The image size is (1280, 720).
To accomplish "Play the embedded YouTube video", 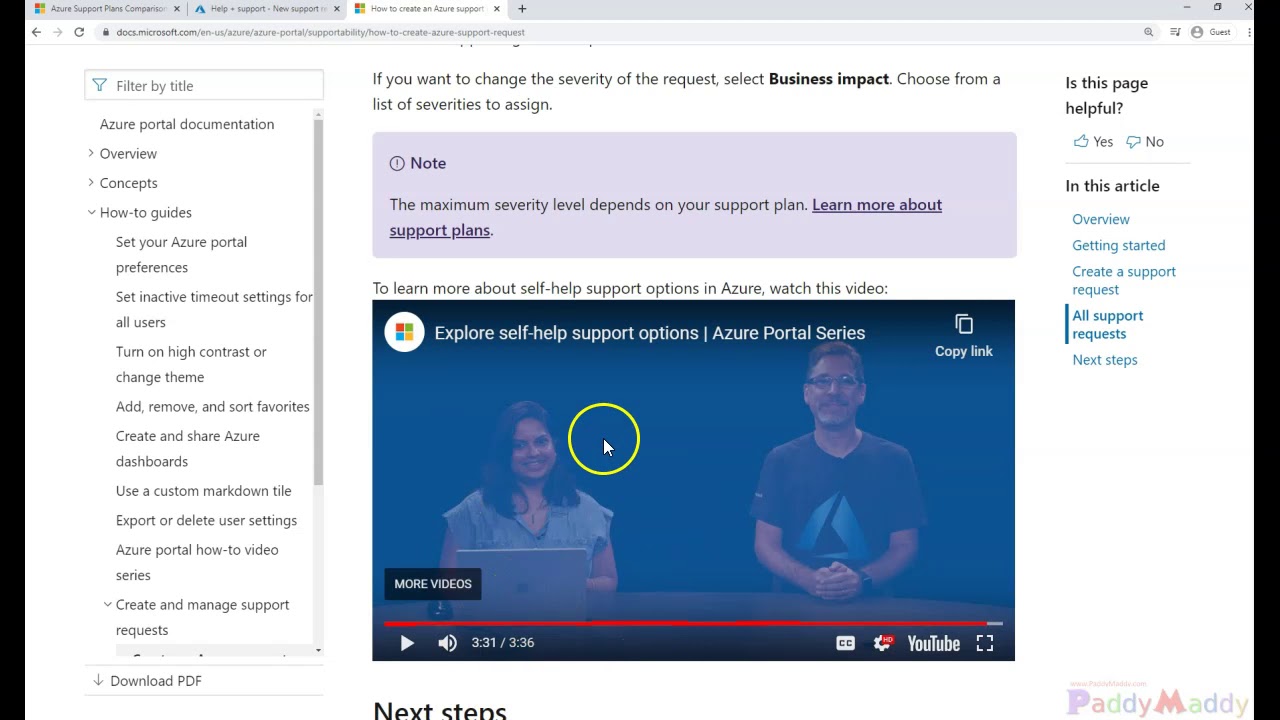I will point(407,643).
